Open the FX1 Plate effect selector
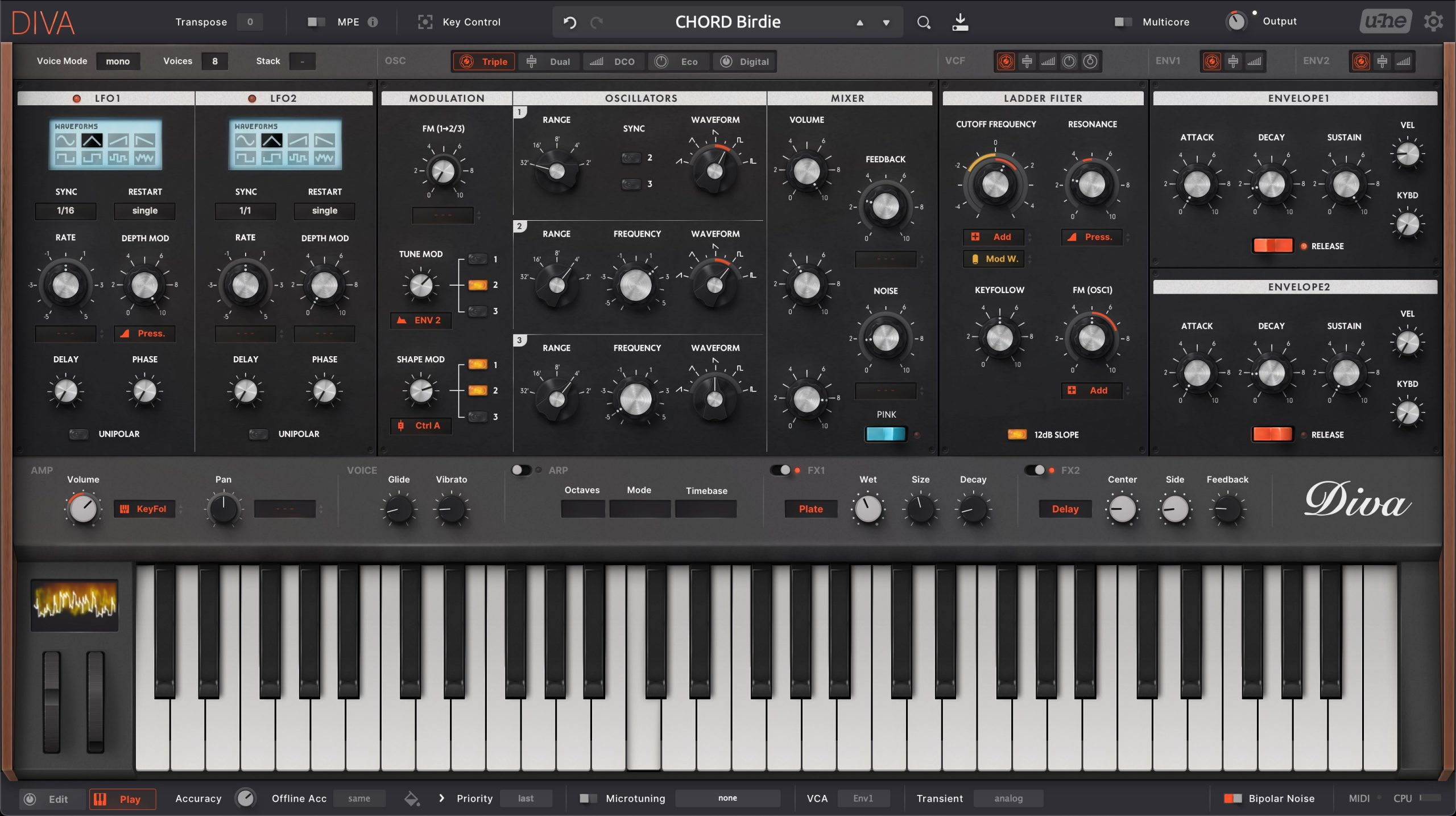Image resolution: width=1456 pixels, height=816 pixels. tap(810, 509)
